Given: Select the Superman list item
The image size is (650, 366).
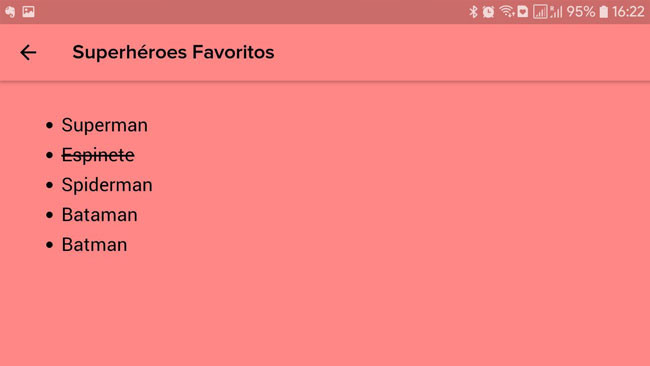Looking at the screenshot, I should point(104,125).
